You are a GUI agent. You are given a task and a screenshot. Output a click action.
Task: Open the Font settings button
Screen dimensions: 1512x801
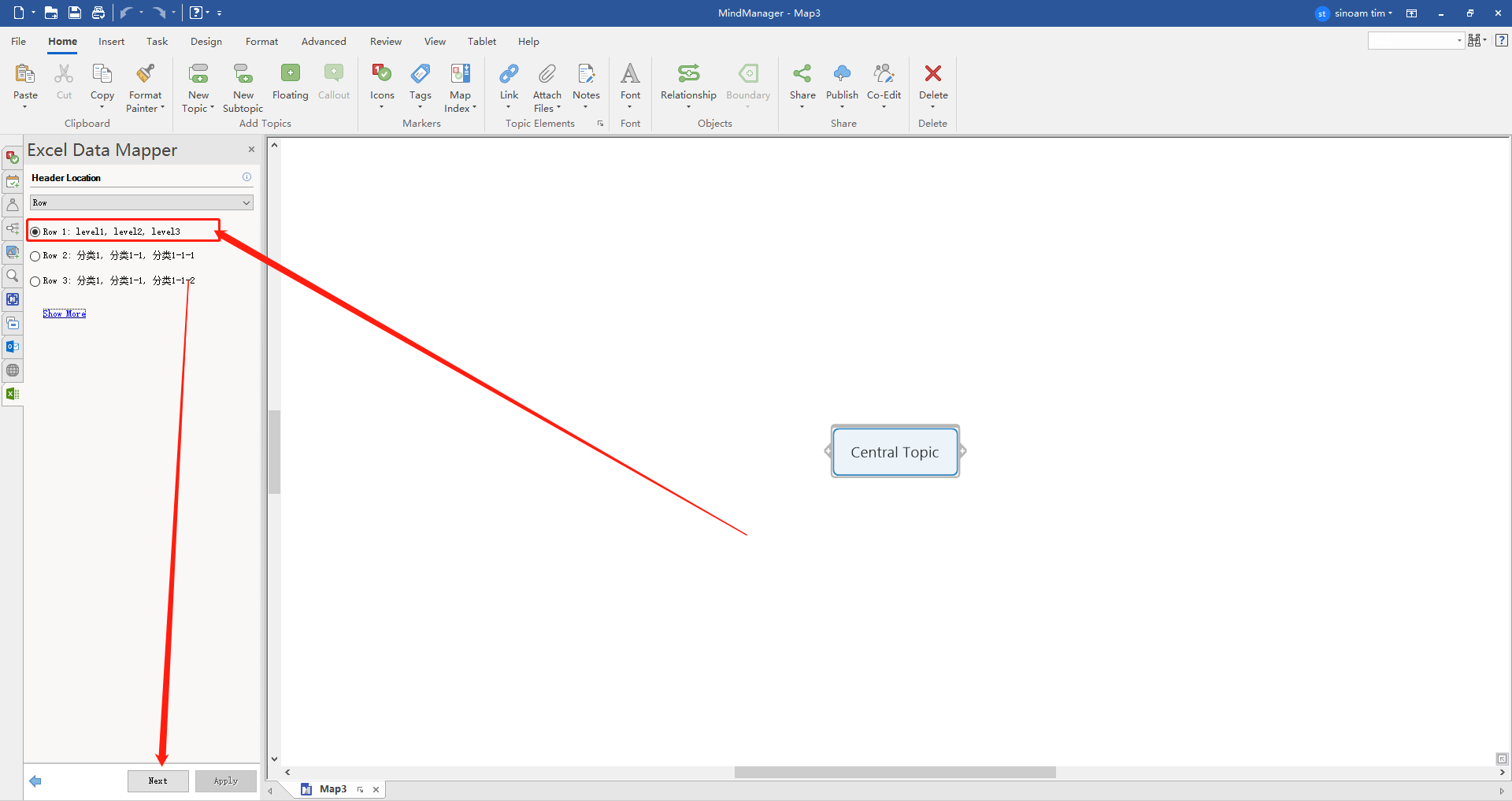[631, 86]
